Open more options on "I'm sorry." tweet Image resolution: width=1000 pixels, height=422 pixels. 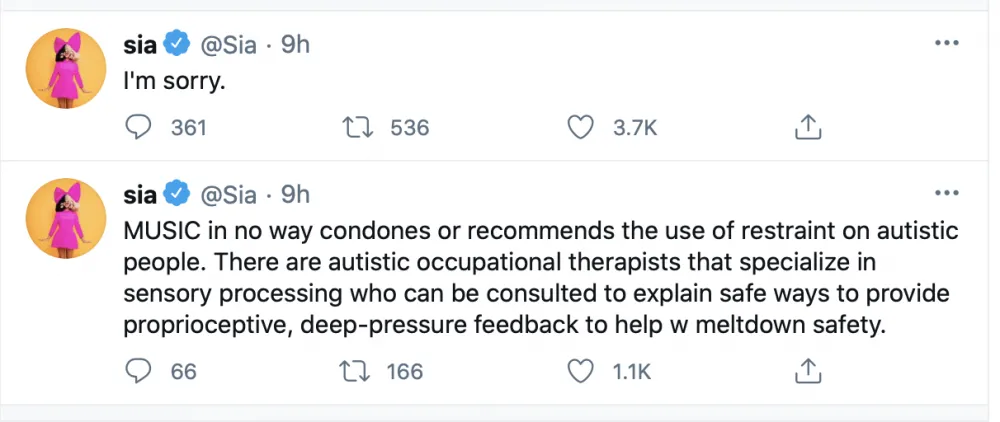pos(945,44)
